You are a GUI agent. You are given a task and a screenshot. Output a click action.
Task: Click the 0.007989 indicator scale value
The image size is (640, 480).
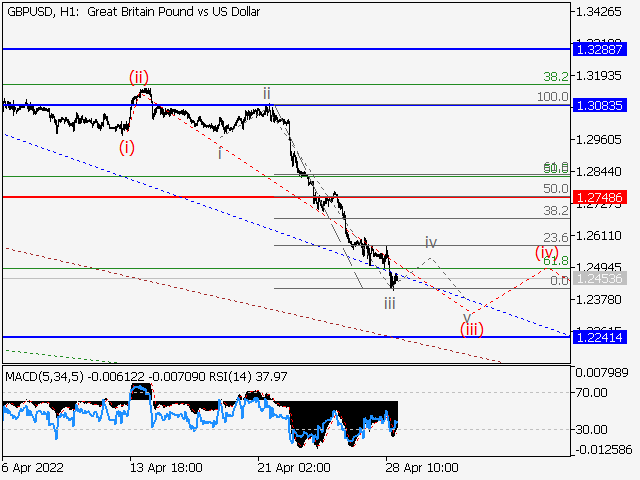click(x=602, y=373)
